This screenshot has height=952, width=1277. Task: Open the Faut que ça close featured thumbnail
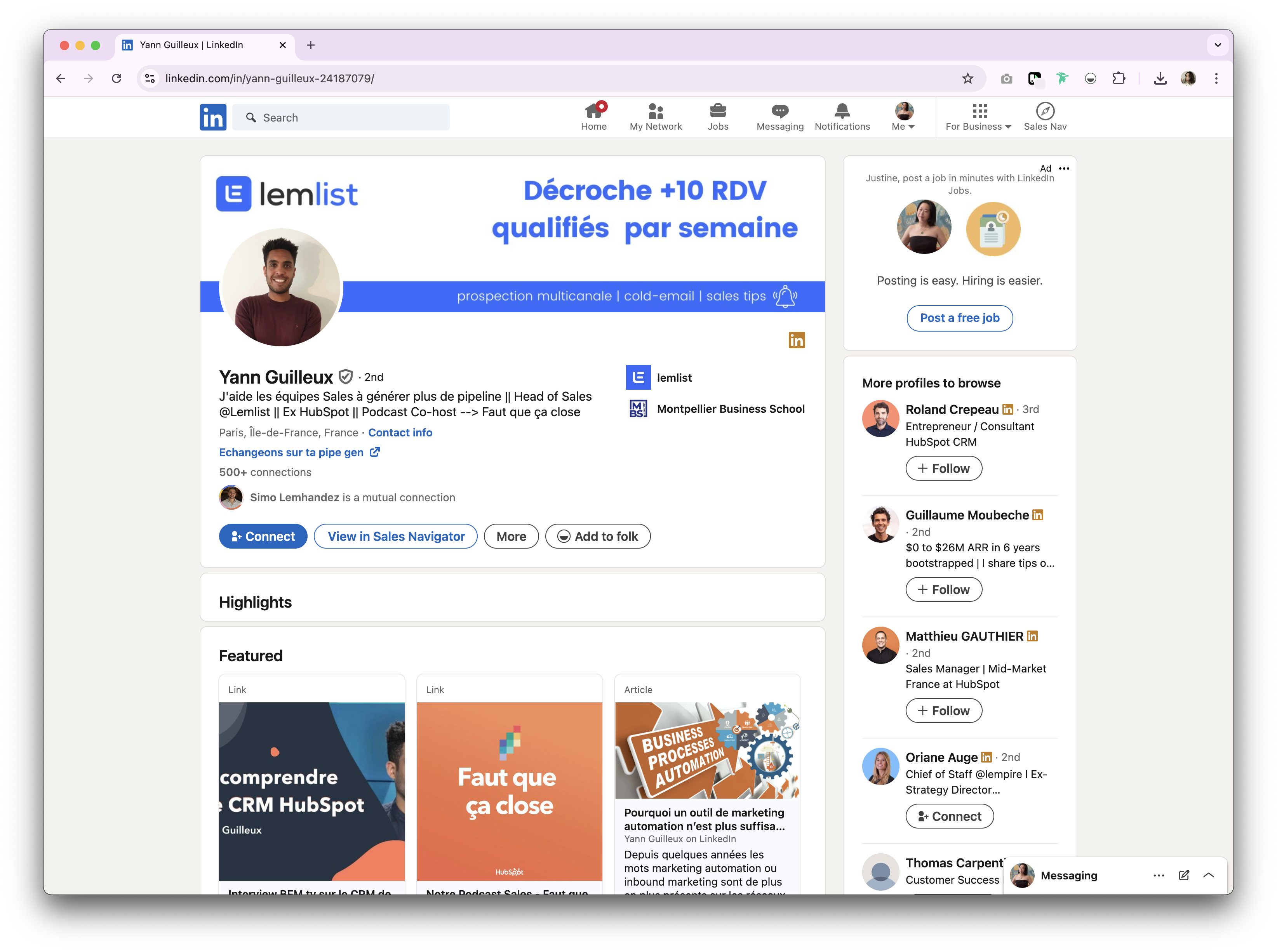(509, 790)
